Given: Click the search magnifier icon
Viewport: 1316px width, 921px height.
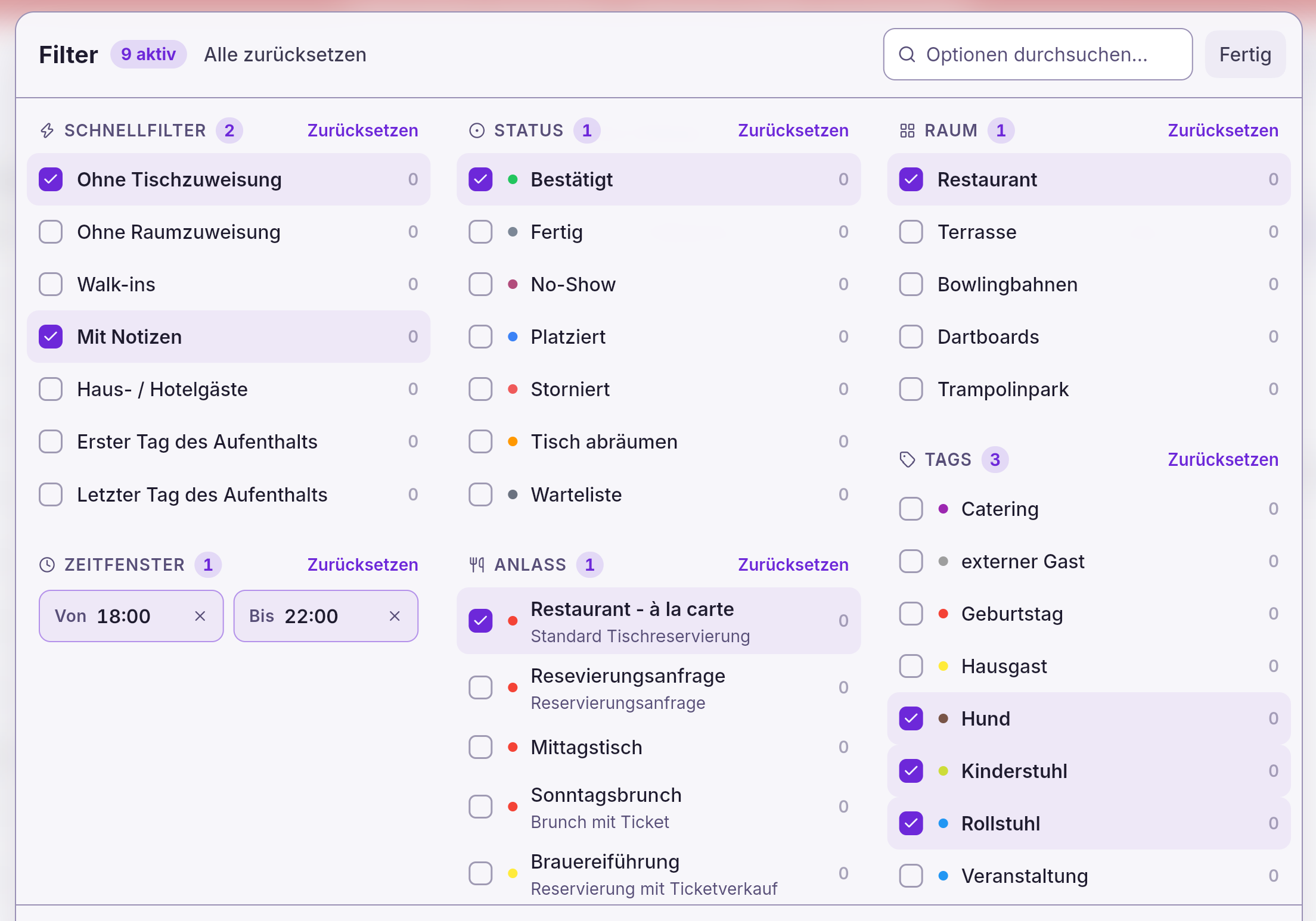Looking at the screenshot, I should coord(907,54).
